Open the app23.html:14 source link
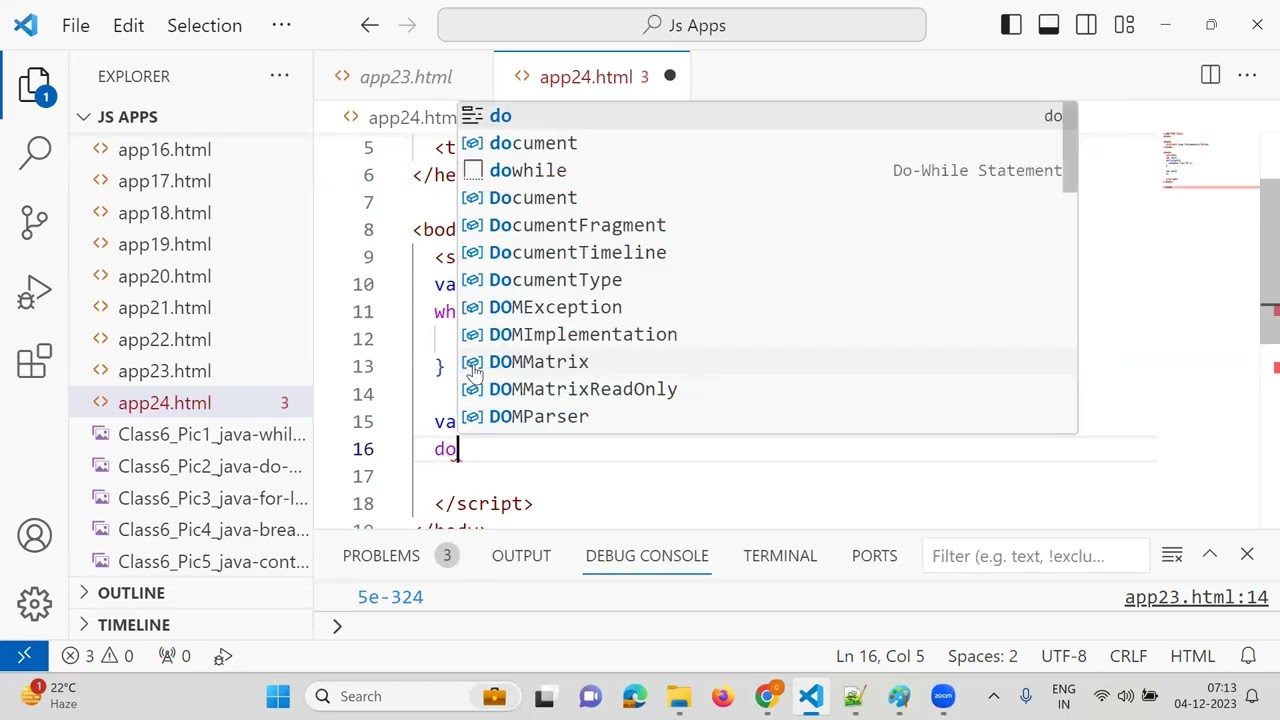The width and height of the screenshot is (1280, 720). click(x=1196, y=597)
